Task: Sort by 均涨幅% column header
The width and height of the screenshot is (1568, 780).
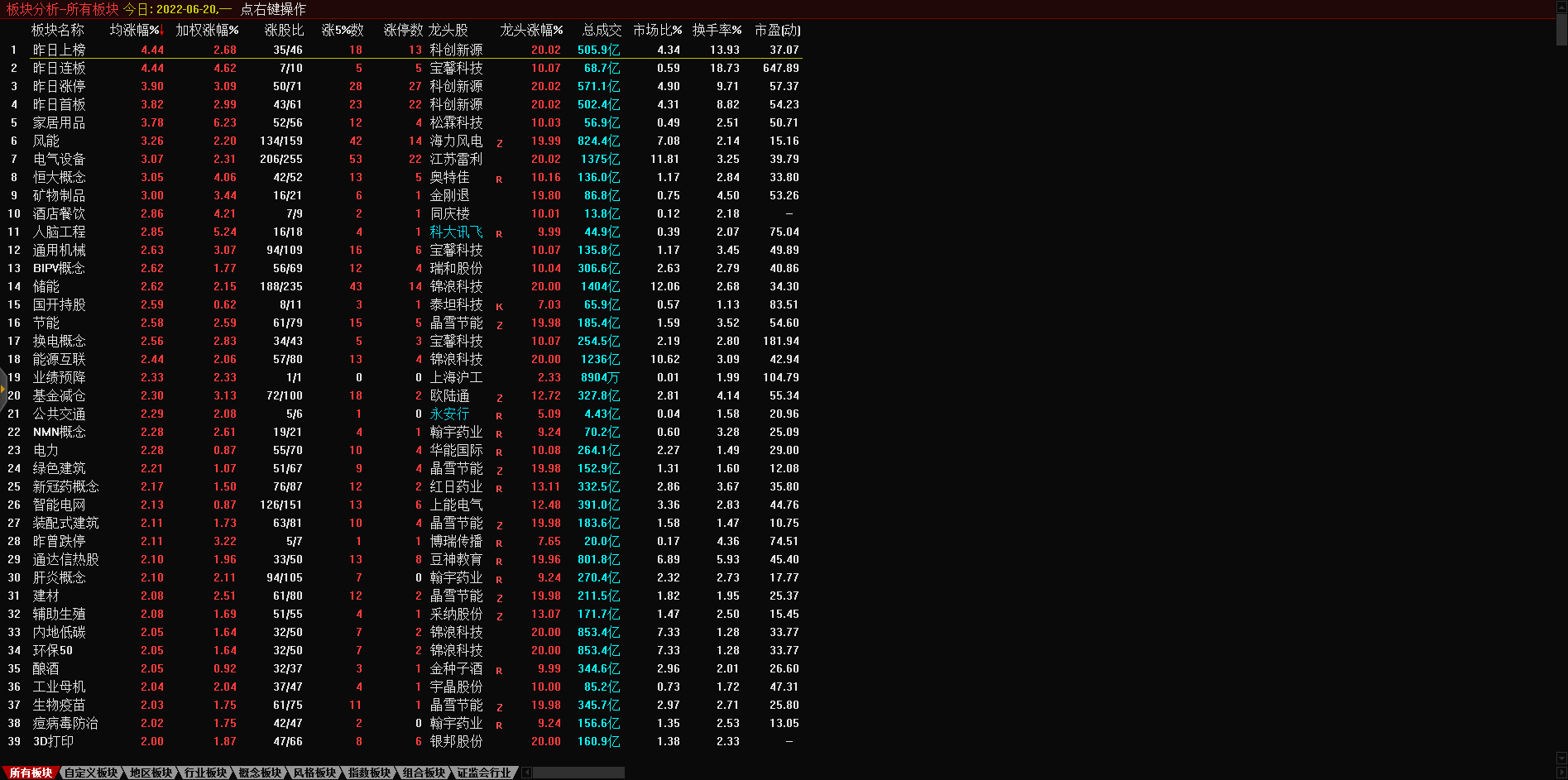Action: (135, 30)
